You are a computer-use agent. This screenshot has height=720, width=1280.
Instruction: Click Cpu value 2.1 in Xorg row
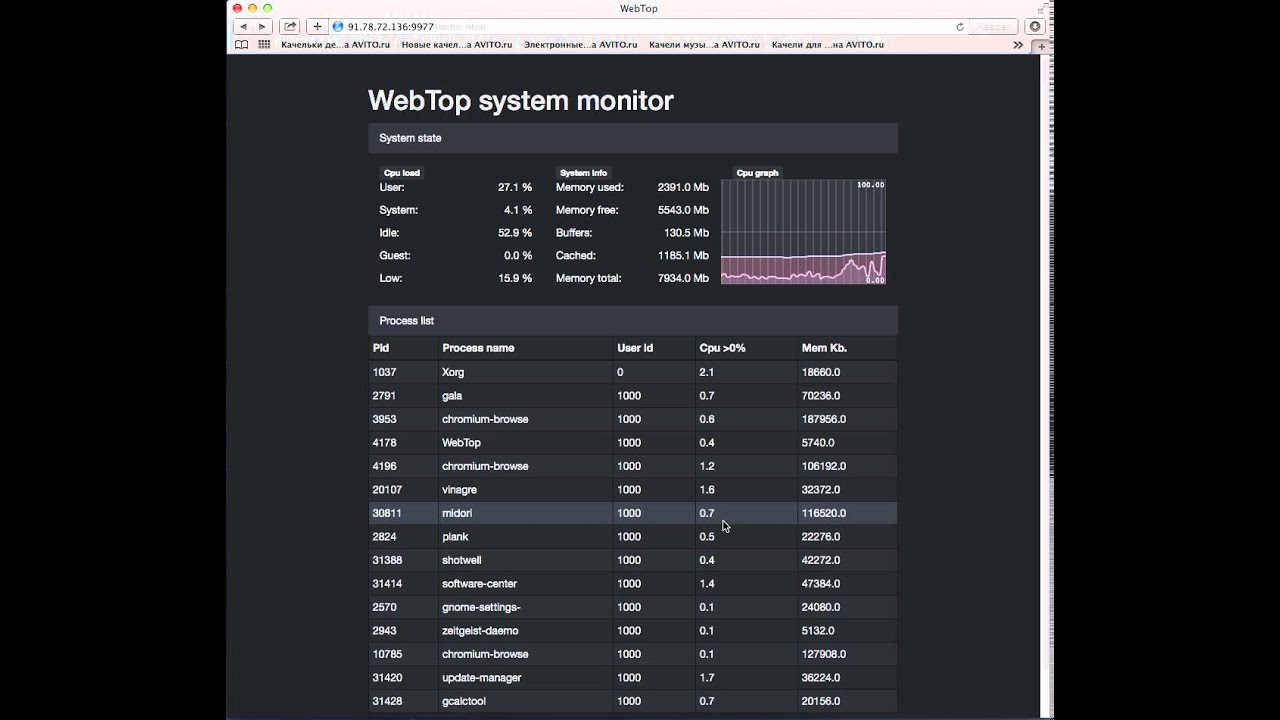[x=706, y=372]
